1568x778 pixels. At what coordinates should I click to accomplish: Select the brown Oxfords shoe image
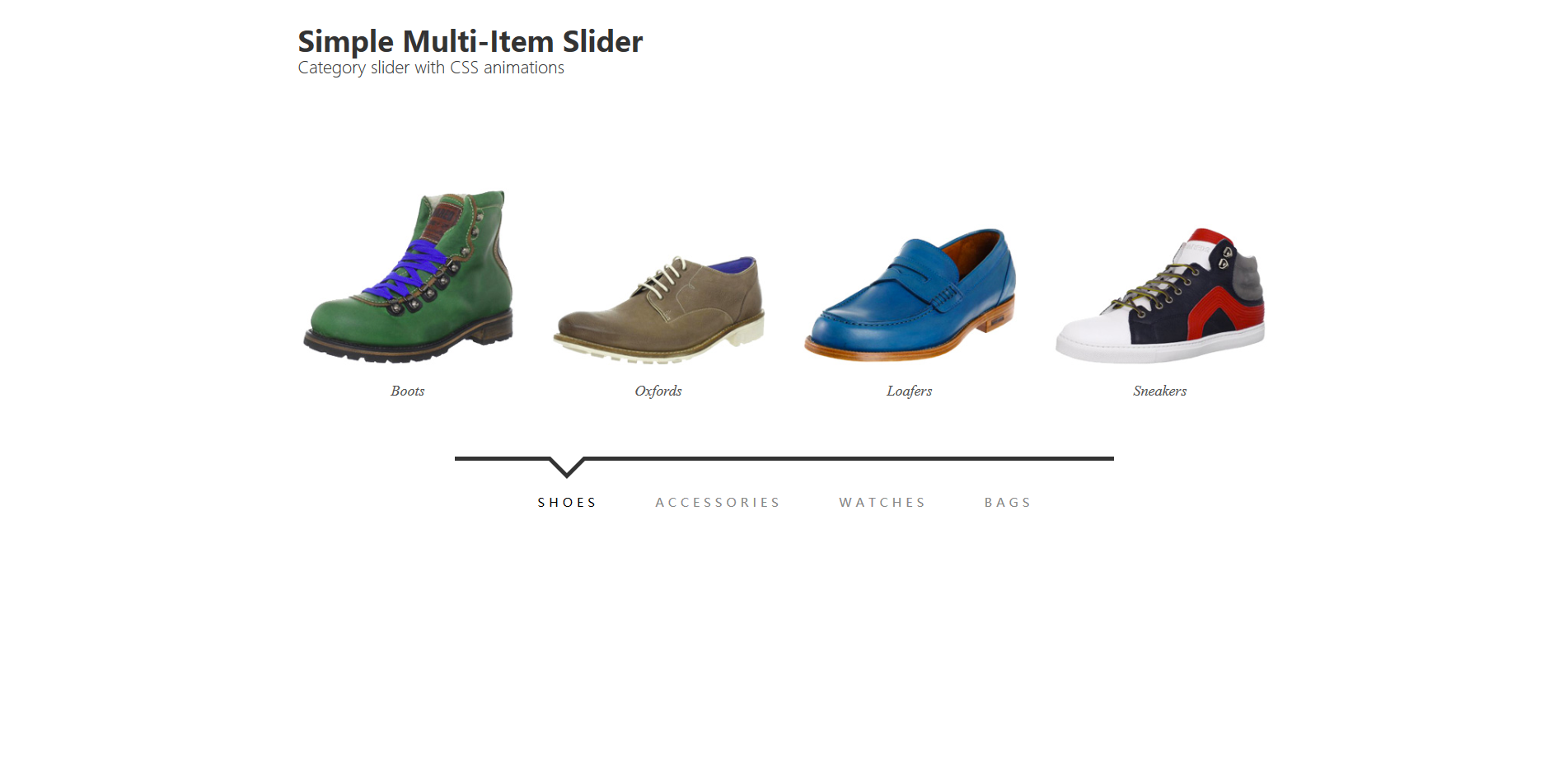point(658,309)
